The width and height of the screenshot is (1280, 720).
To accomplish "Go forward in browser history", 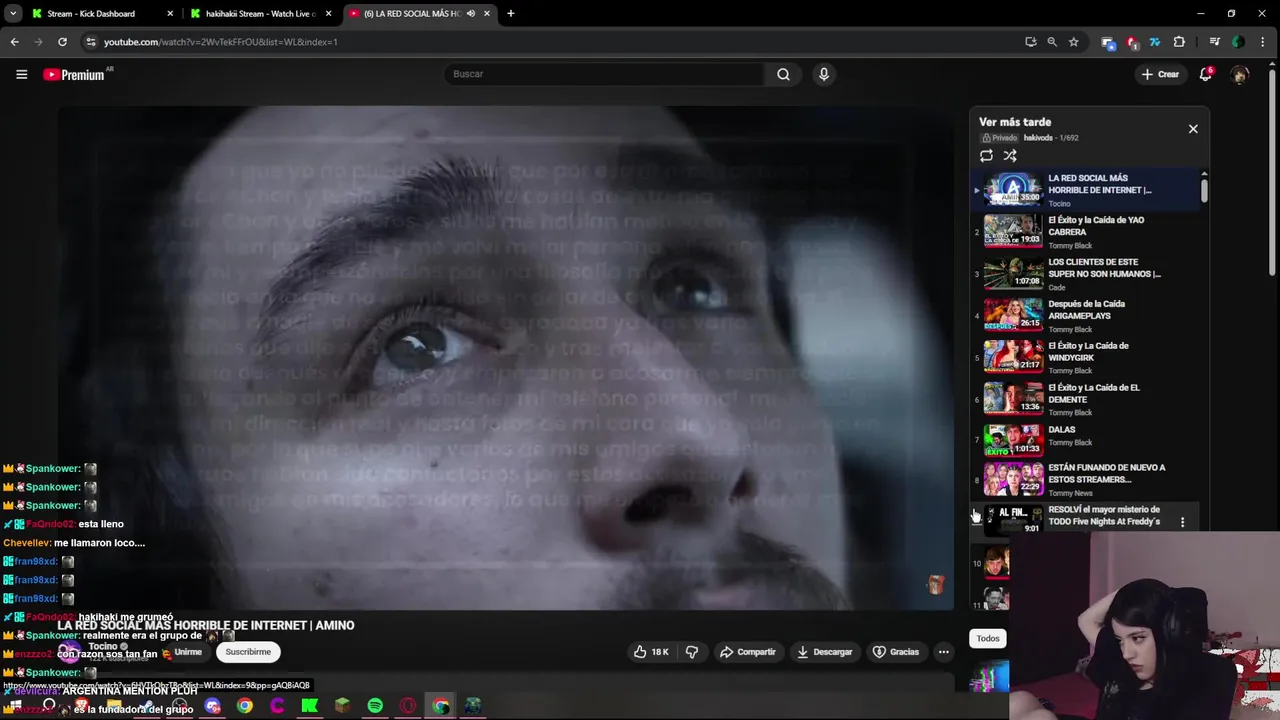I will 38,42.
